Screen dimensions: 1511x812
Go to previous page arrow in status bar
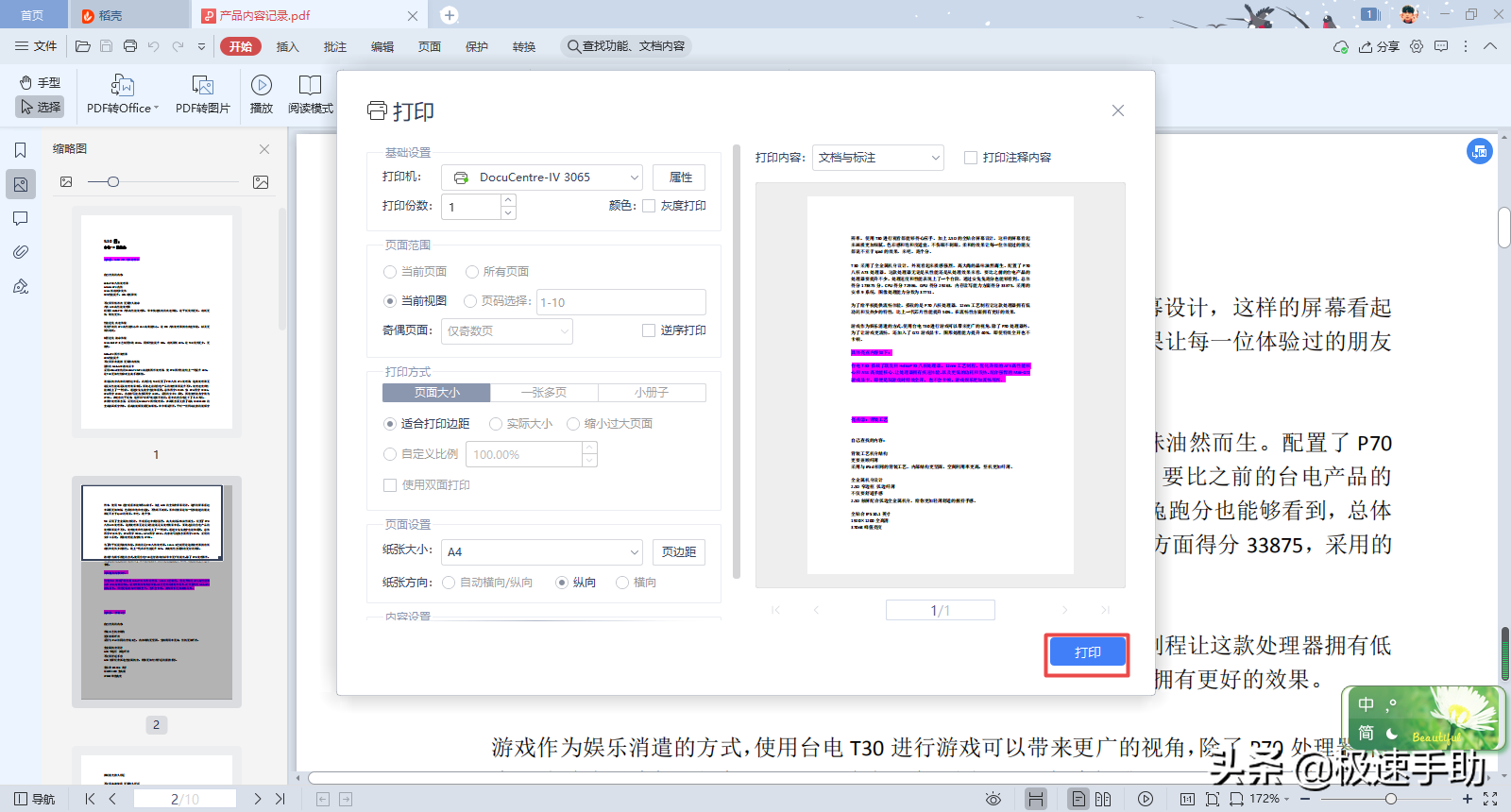pos(112,799)
